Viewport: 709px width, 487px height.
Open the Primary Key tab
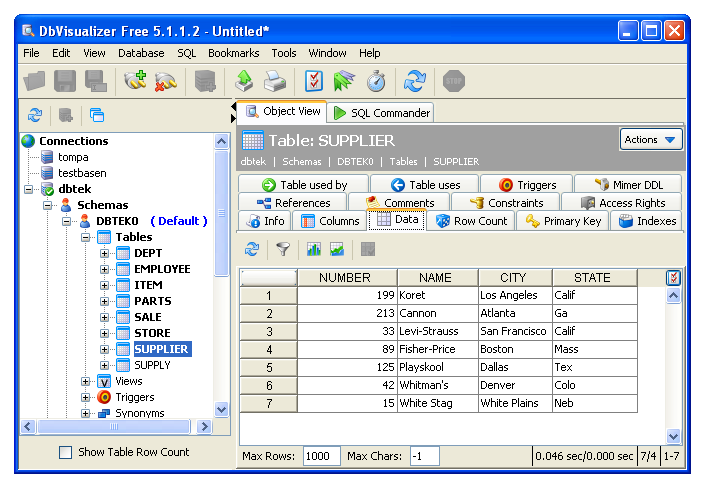coord(563,221)
